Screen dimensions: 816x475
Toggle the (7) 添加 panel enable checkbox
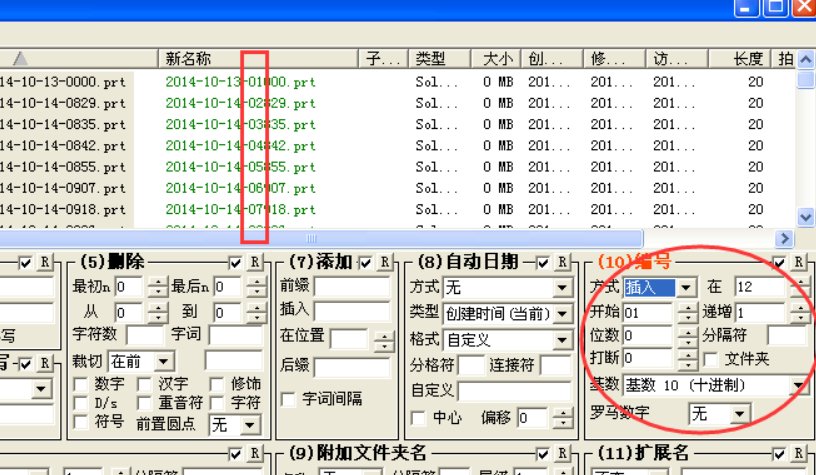365,263
